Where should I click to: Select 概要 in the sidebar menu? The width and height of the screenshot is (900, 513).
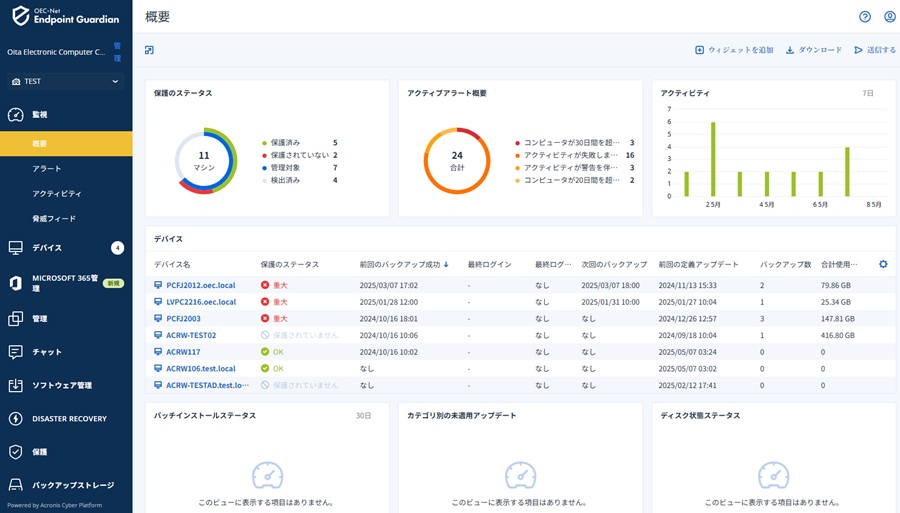coord(66,143)
